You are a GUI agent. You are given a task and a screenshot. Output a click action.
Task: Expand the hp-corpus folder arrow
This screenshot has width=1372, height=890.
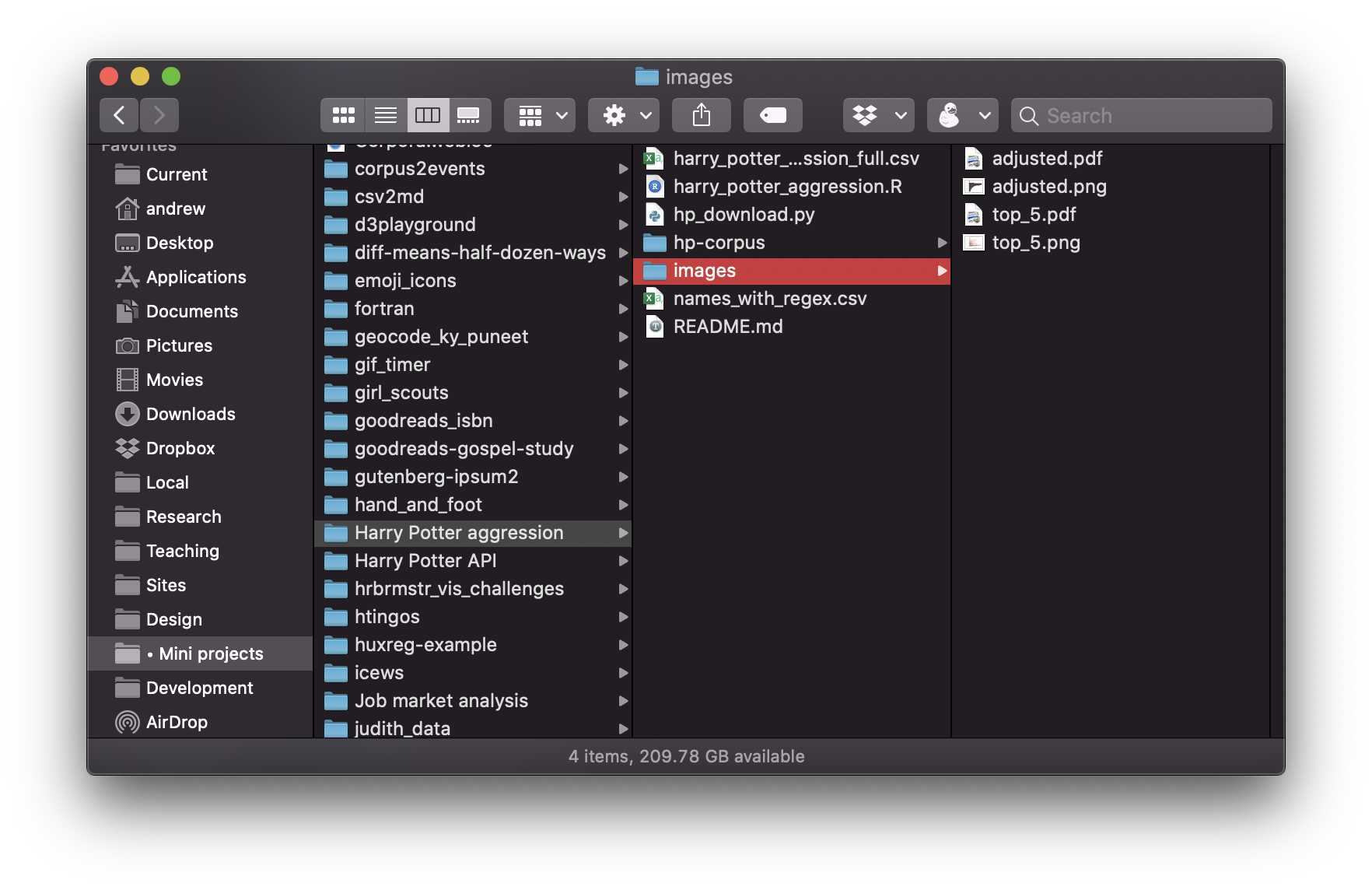(941, 243)
